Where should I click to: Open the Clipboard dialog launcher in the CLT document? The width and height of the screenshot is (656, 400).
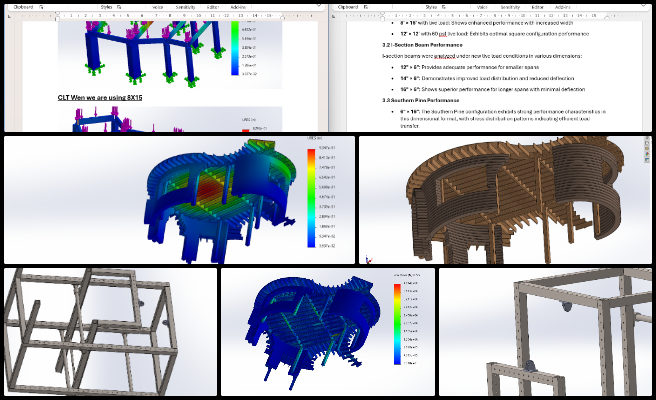tap(41, 7)
